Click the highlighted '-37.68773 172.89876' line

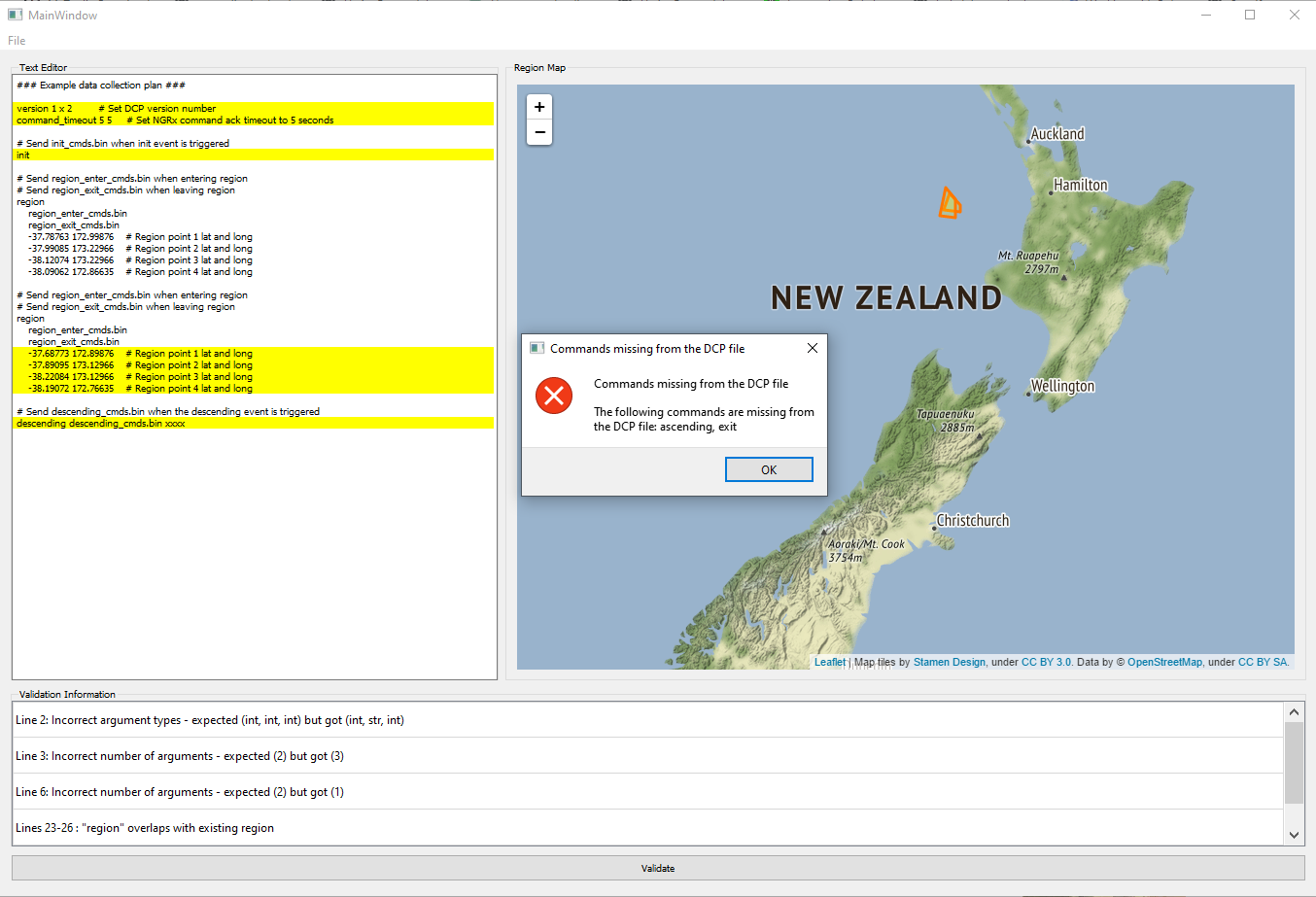pyautogui.click(x=254, y=353)
